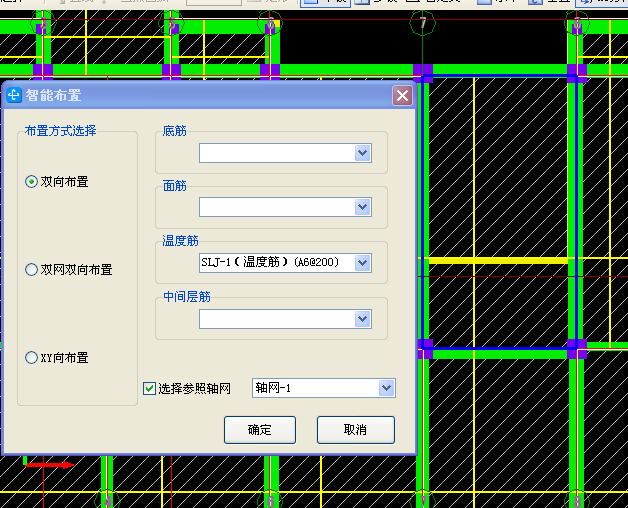628x508 pixels.
Task: Click the SLJ-1（温度筋）(A6@200) value
Action: coord(270,262)
